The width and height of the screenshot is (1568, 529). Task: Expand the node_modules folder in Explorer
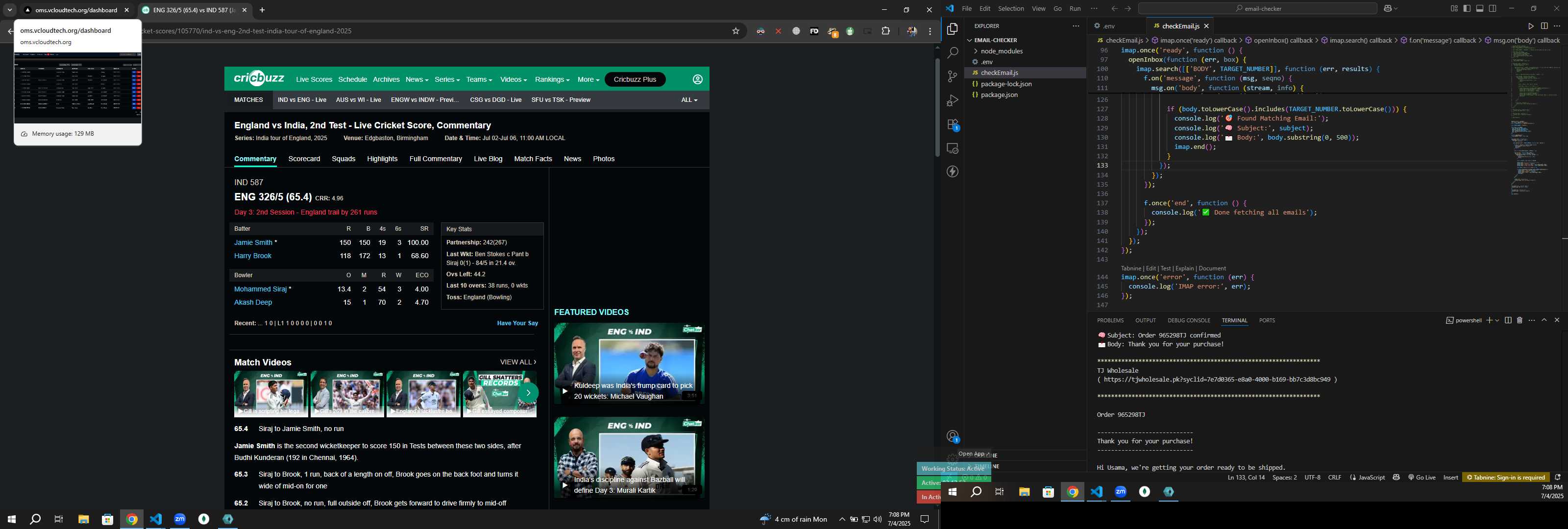coord(1001,51)
